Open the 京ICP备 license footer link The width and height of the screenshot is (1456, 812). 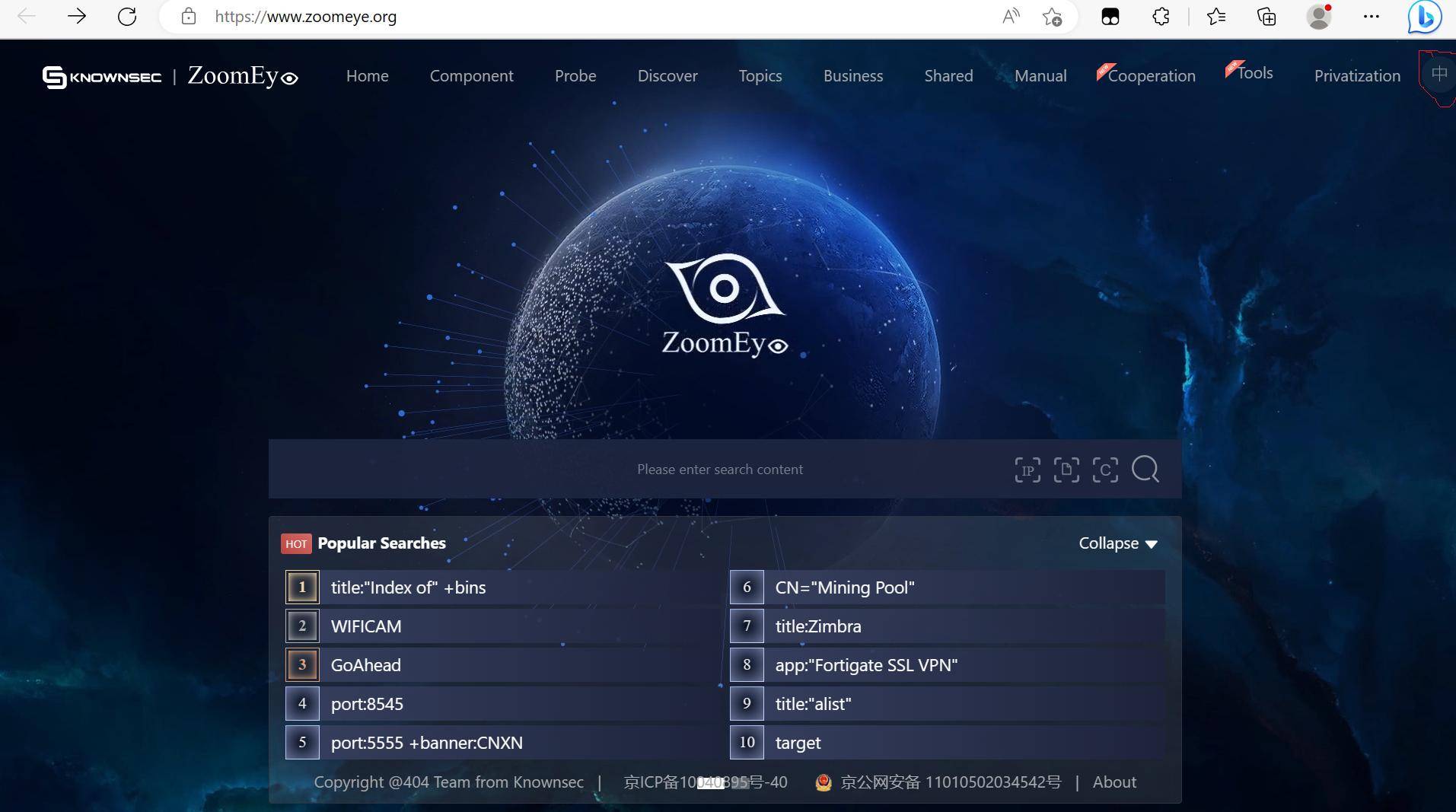(706, 782)
